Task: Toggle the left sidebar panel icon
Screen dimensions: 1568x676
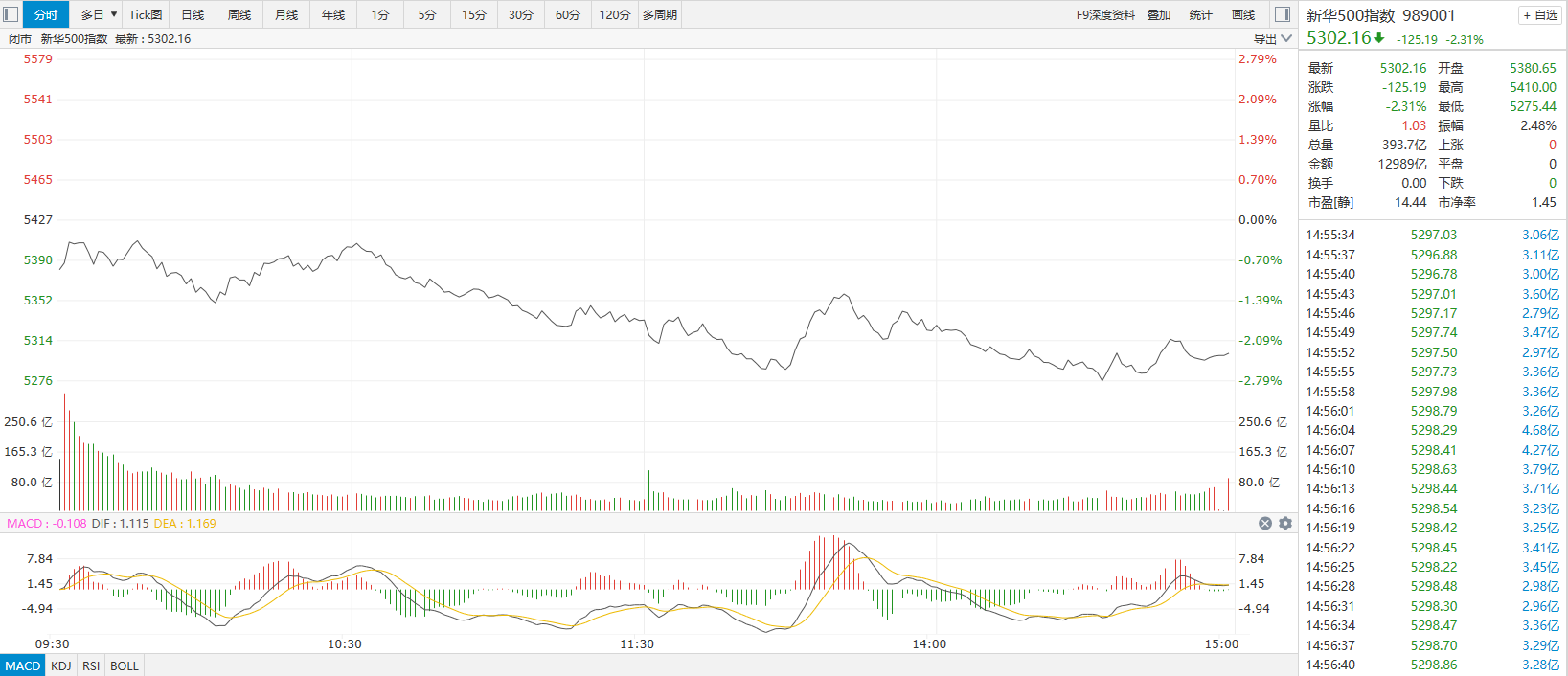Action: (11, 14)
